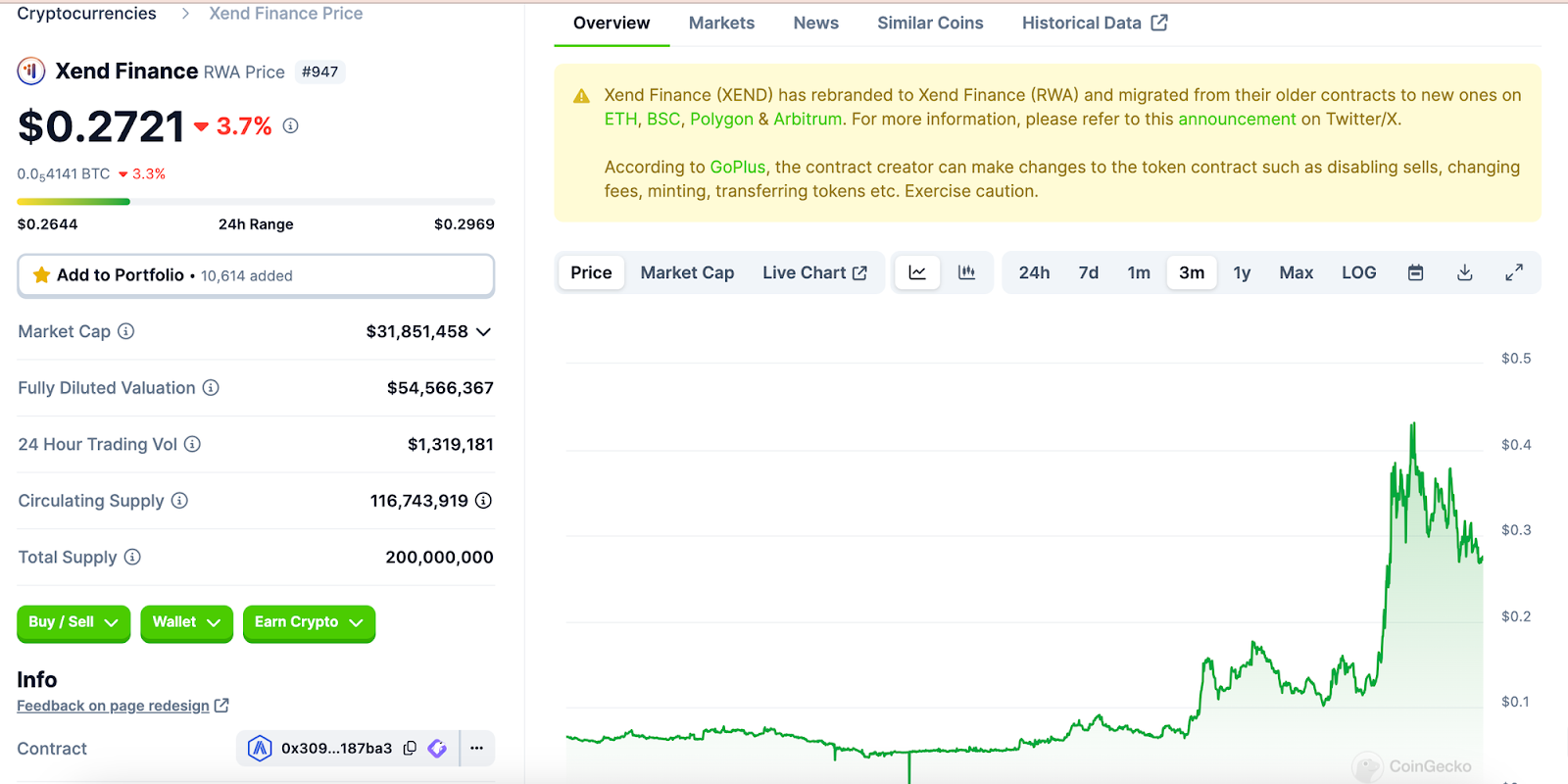Click the purple wallet icon next to contract copy
Screen dimensions: 1568x784
(437, 748)
